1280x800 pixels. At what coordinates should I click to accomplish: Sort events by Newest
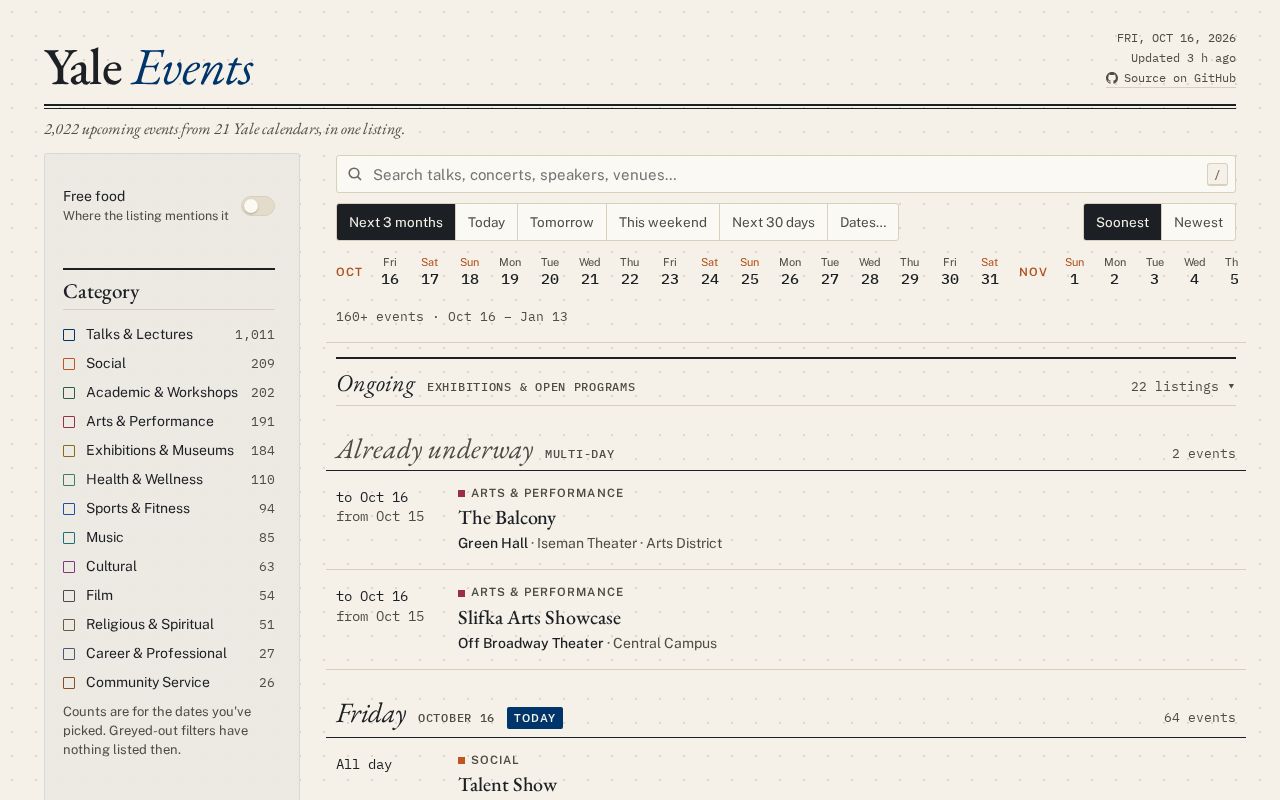coord(1198,222)
